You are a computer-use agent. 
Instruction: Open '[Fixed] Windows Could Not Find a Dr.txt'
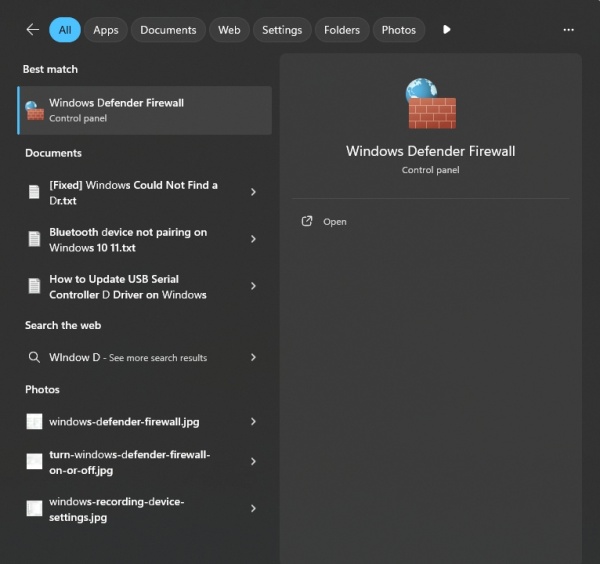point(145,192)
